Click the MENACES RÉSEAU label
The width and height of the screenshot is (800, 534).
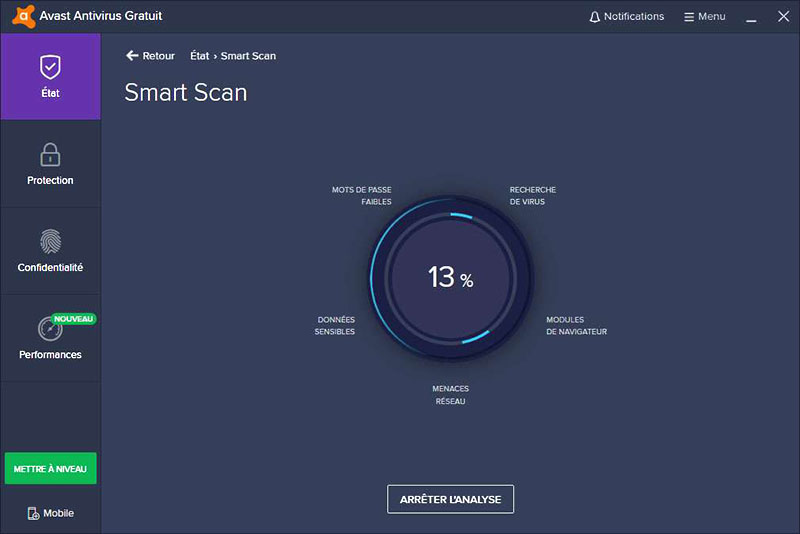[451, 395]
